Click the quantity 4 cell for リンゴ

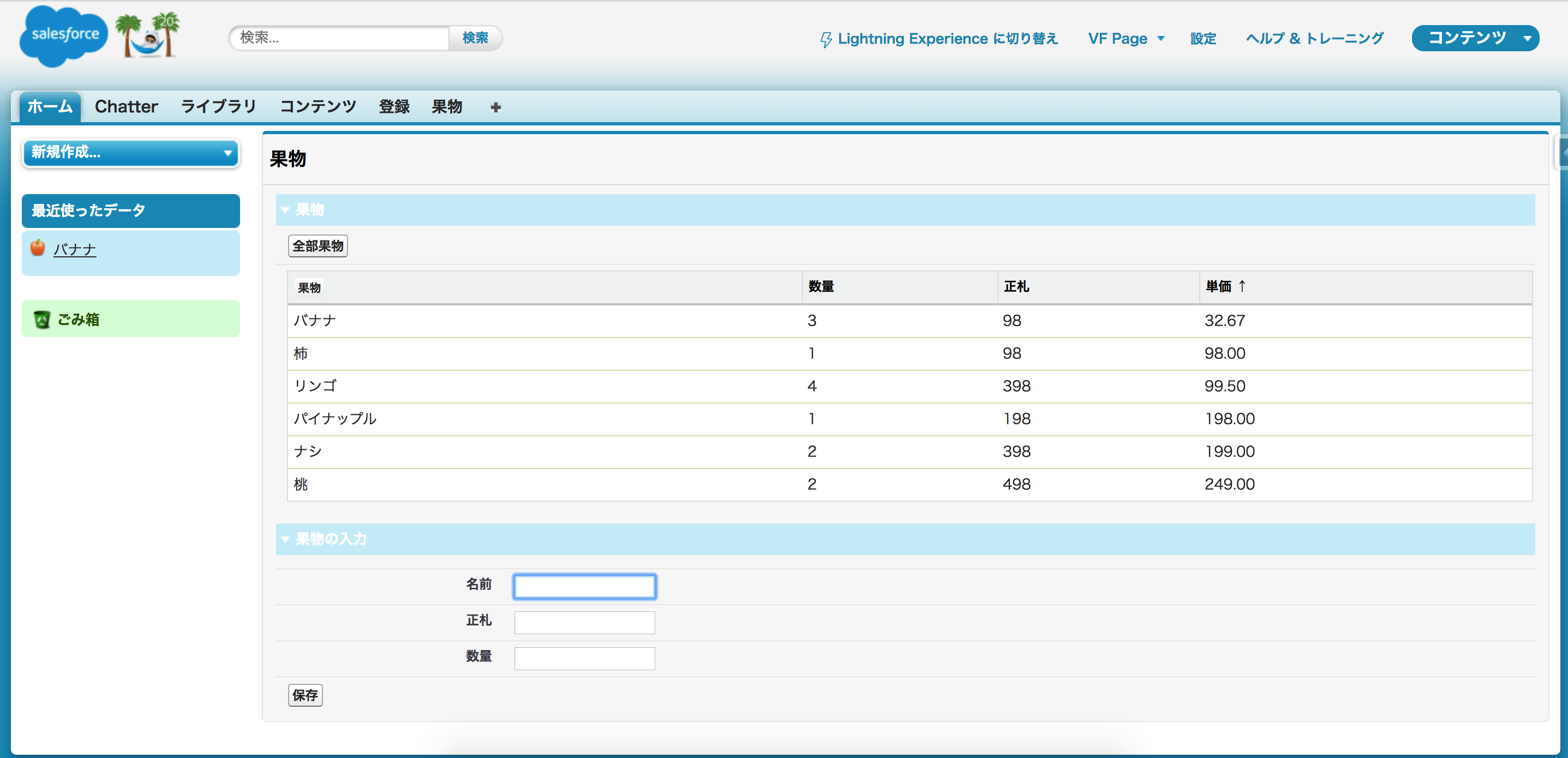[x=812, y=386]
